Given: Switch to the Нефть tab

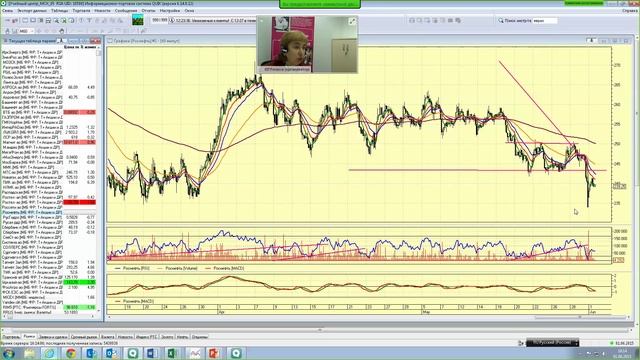Looking at the screenshot, I should click(182, 337).
